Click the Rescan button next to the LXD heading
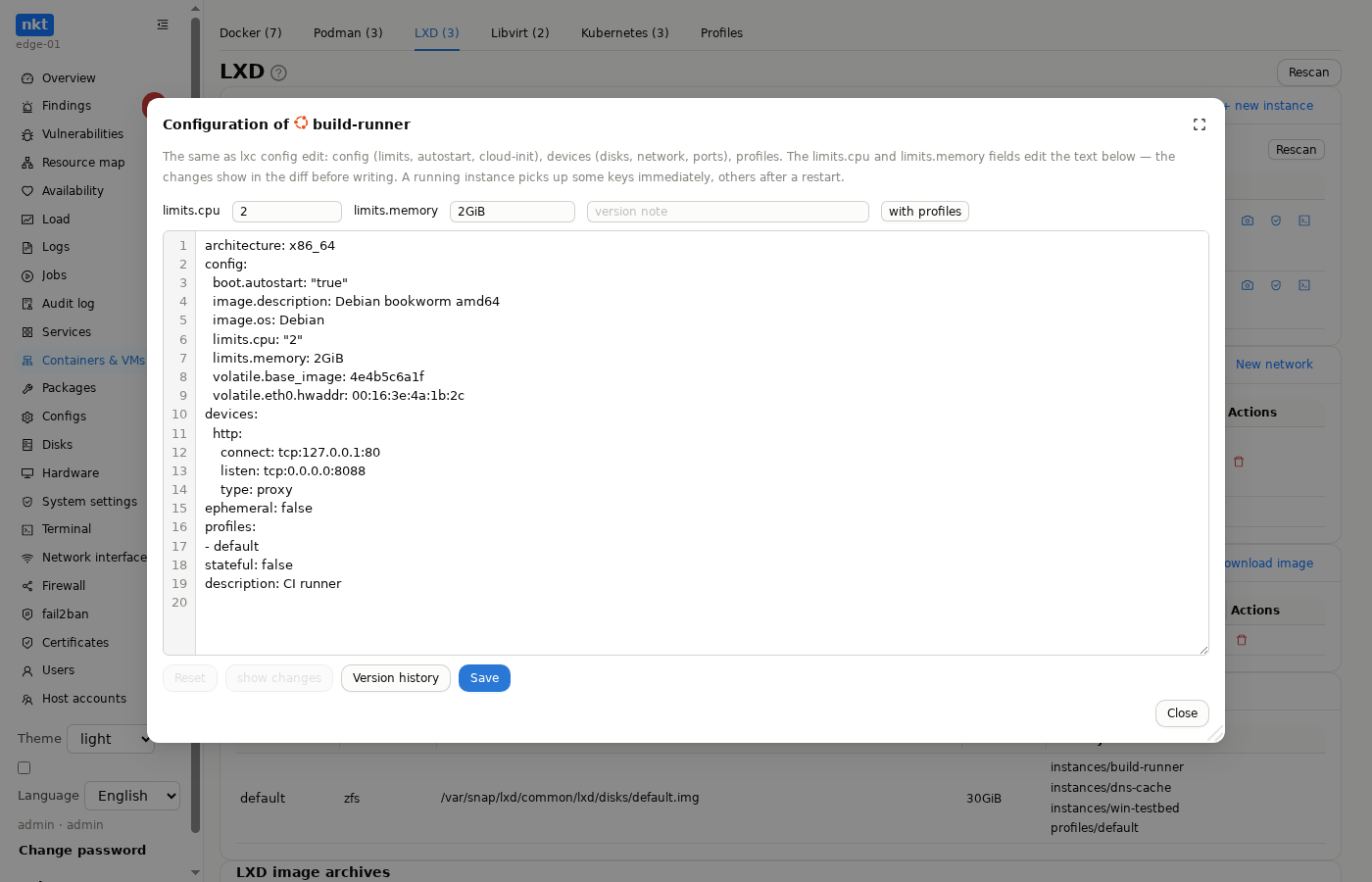Image resolution: width=1372 pixels, height=882 pixels. pyautogui.click(x=1308, y=73)
